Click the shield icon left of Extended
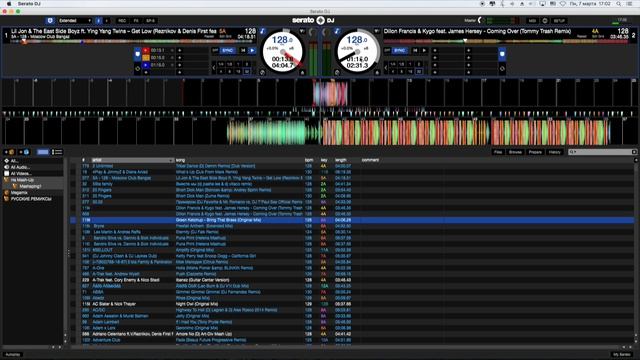This screenshot has height=360, width=640. 50,20
